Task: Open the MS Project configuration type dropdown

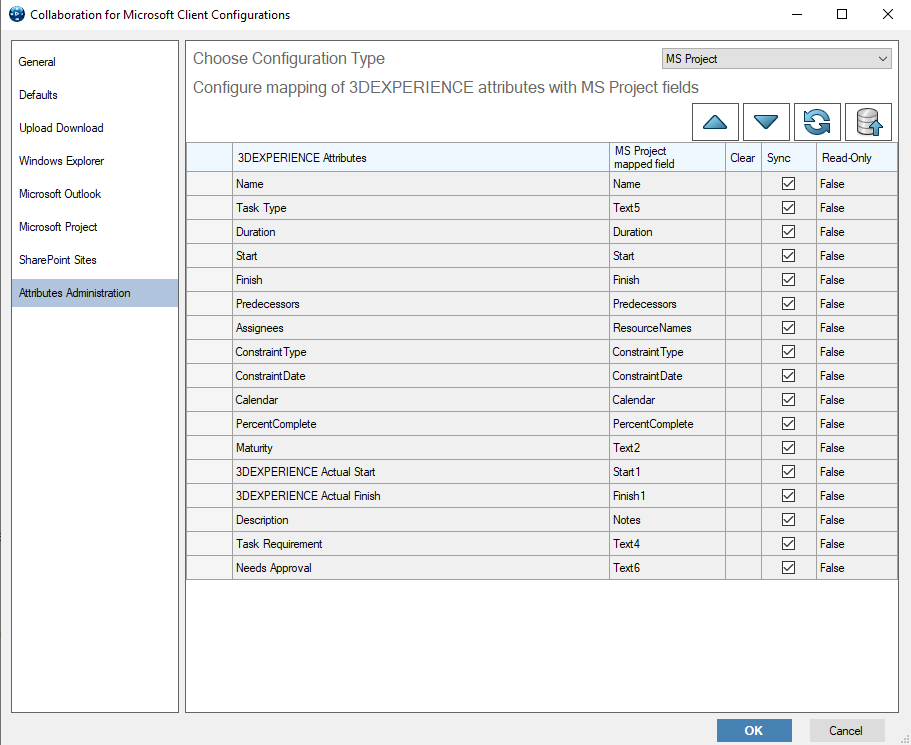Action: click(x=776, y=59)
